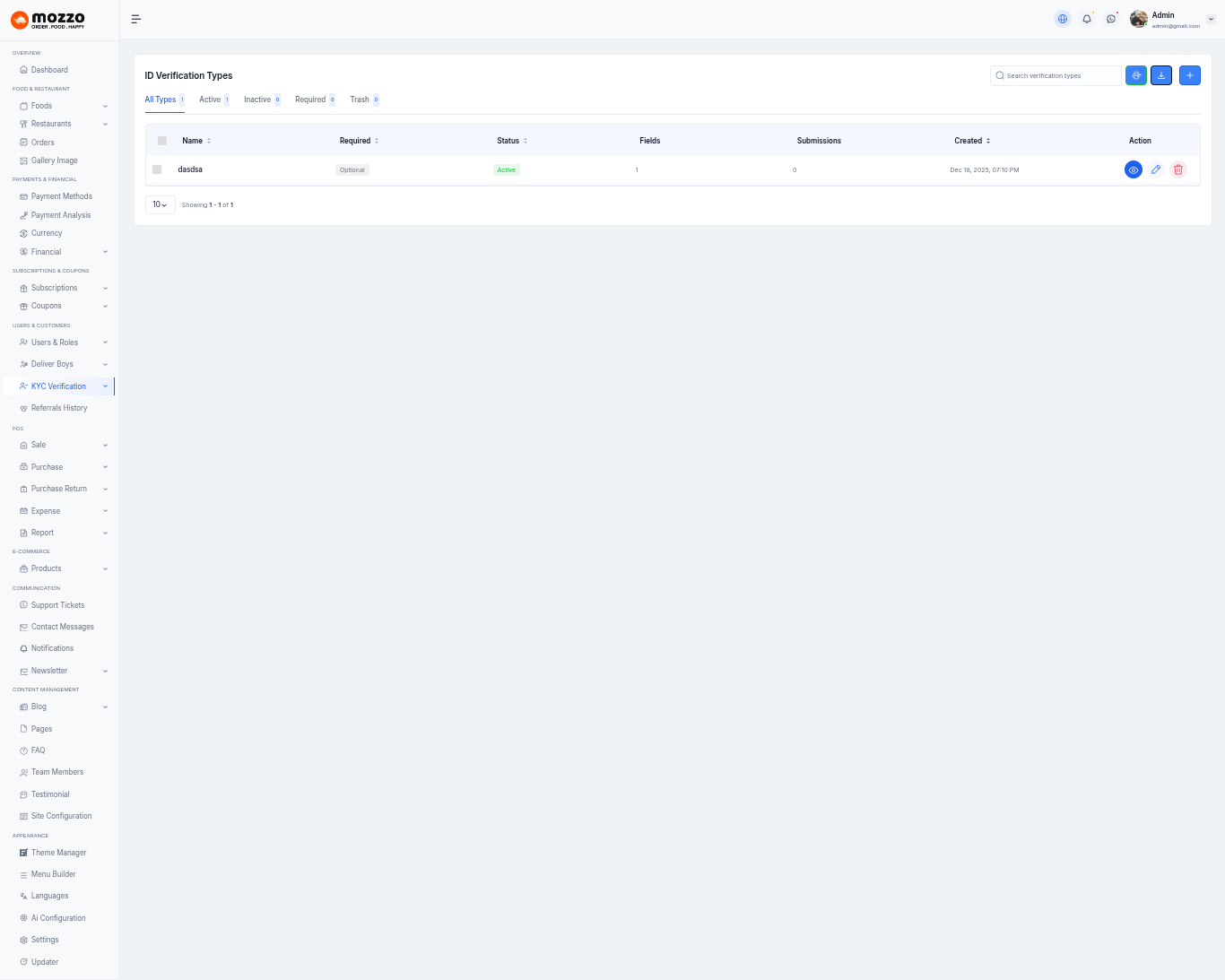The width and height of the screenshot is (1225, 980).
Task: Expand the Admin profile dropdown arrow
Action: coord(1211,19)
